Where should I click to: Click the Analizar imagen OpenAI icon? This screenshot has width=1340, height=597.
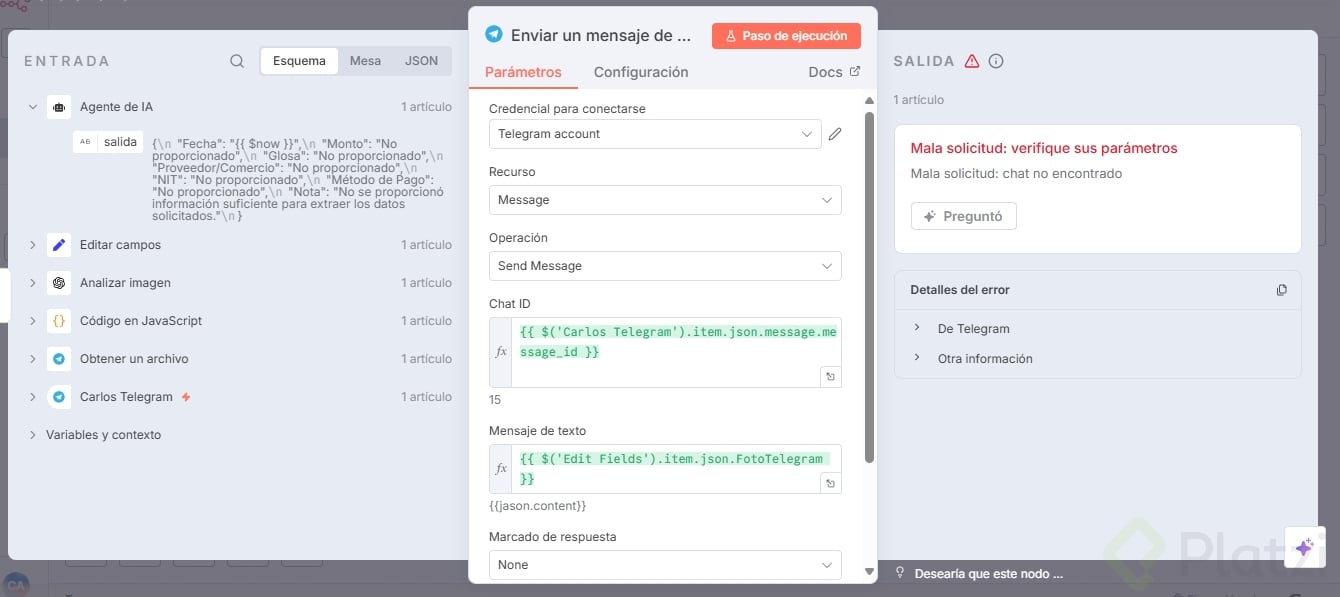[x=59, y=283]
